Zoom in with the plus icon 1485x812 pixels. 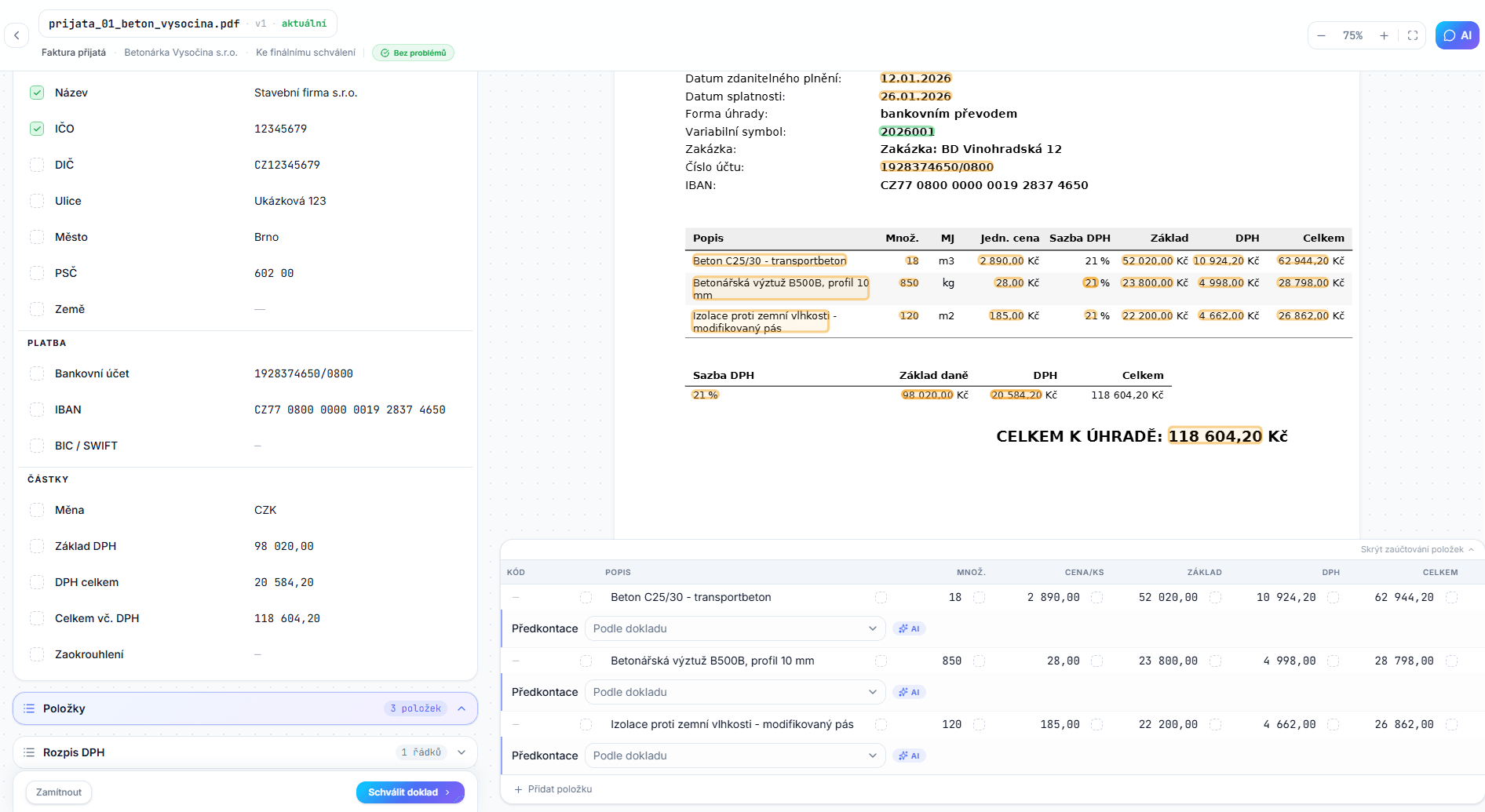(1384, 35)
